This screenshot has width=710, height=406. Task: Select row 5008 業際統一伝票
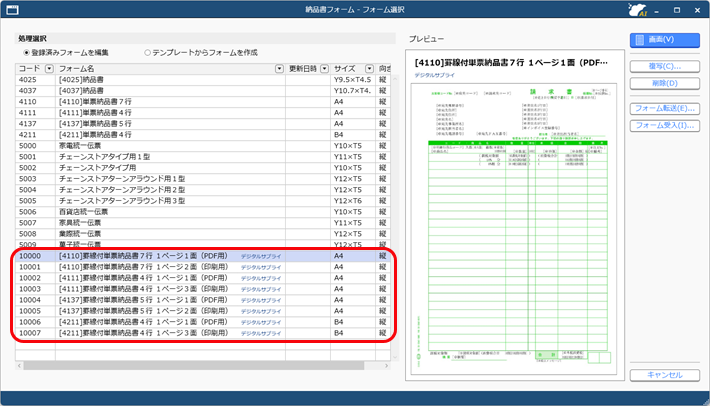(203, 234)
